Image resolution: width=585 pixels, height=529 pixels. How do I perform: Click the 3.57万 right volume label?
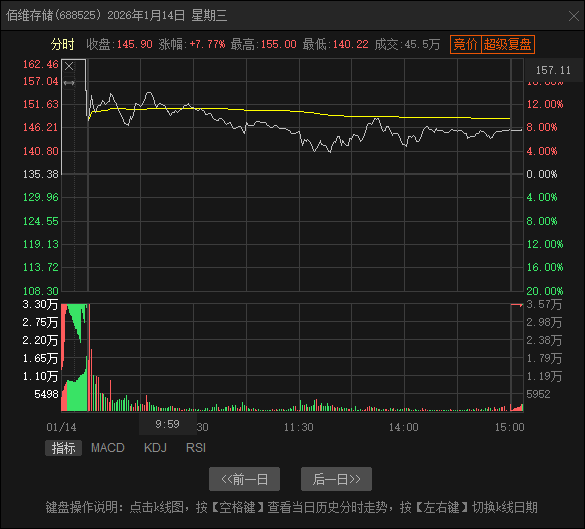(544, 304)
